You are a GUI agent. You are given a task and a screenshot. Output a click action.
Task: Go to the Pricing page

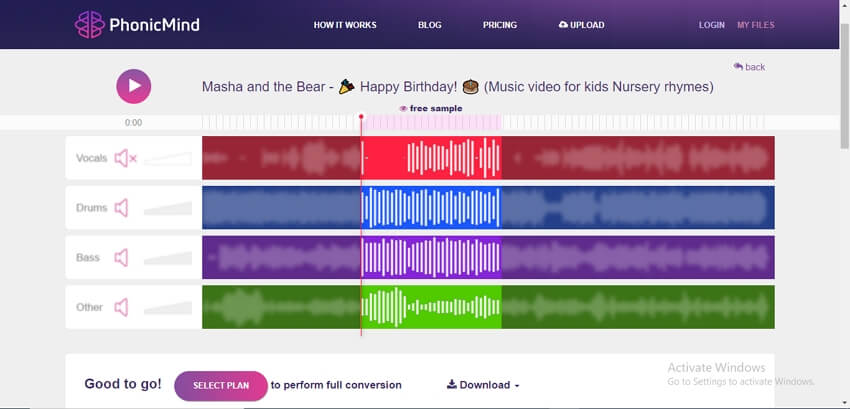tap(500, 25)
